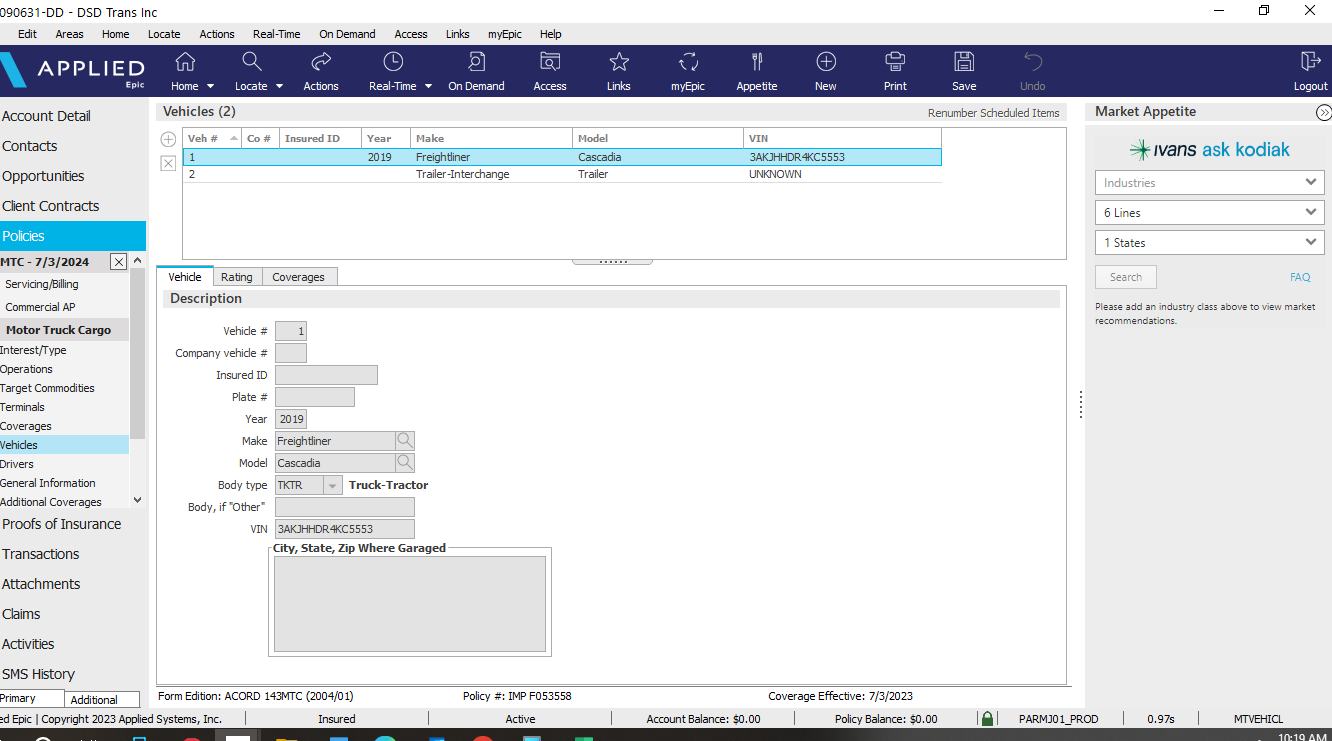Click the Links star icon
Viewport: 1332px width, 741px height.
click(x=619, y=62)
